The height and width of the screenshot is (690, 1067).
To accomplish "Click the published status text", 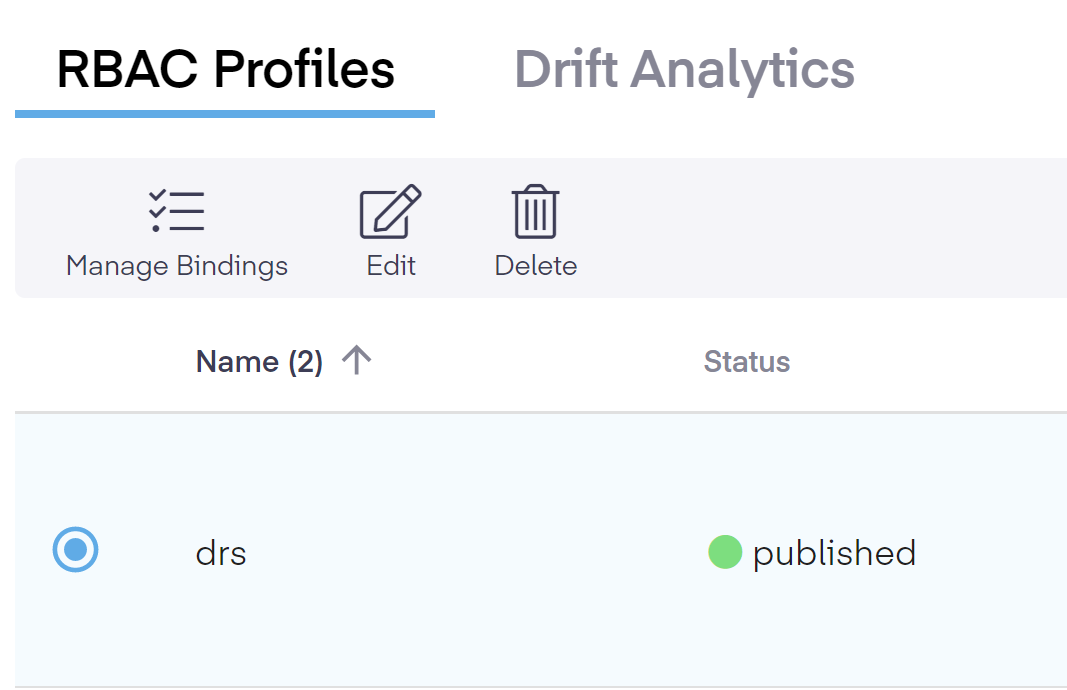I will tap(834, 553).
